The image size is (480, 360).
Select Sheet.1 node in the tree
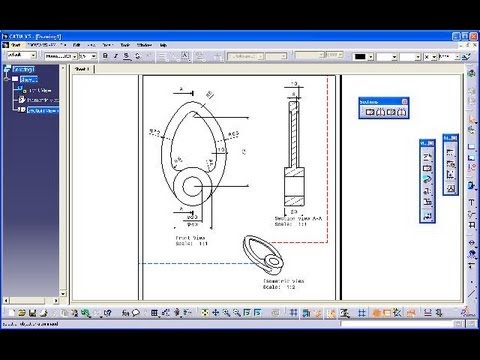pos(29,79)
